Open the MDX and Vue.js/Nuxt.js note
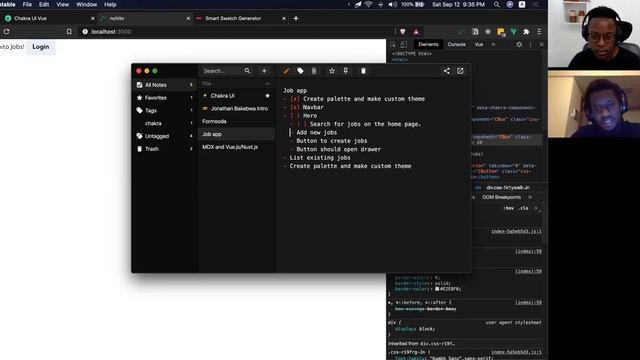 (x=236, y=147)
